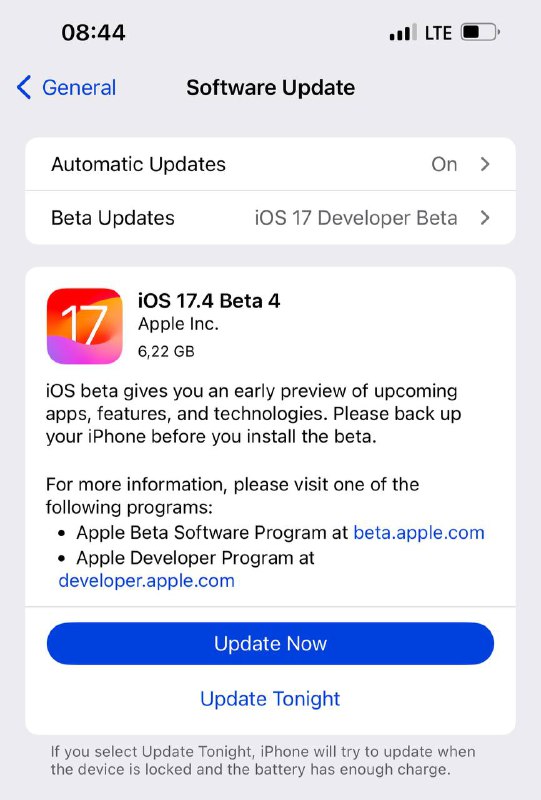
Task: Tap the 08:44 clock in status bar
Action: coord(93,33)
